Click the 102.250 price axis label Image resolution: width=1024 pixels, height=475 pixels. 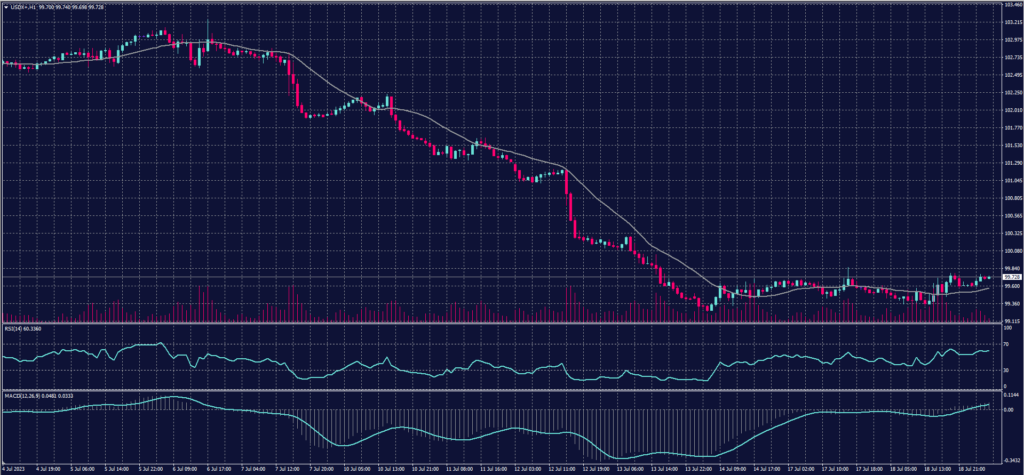[1009, 93]
